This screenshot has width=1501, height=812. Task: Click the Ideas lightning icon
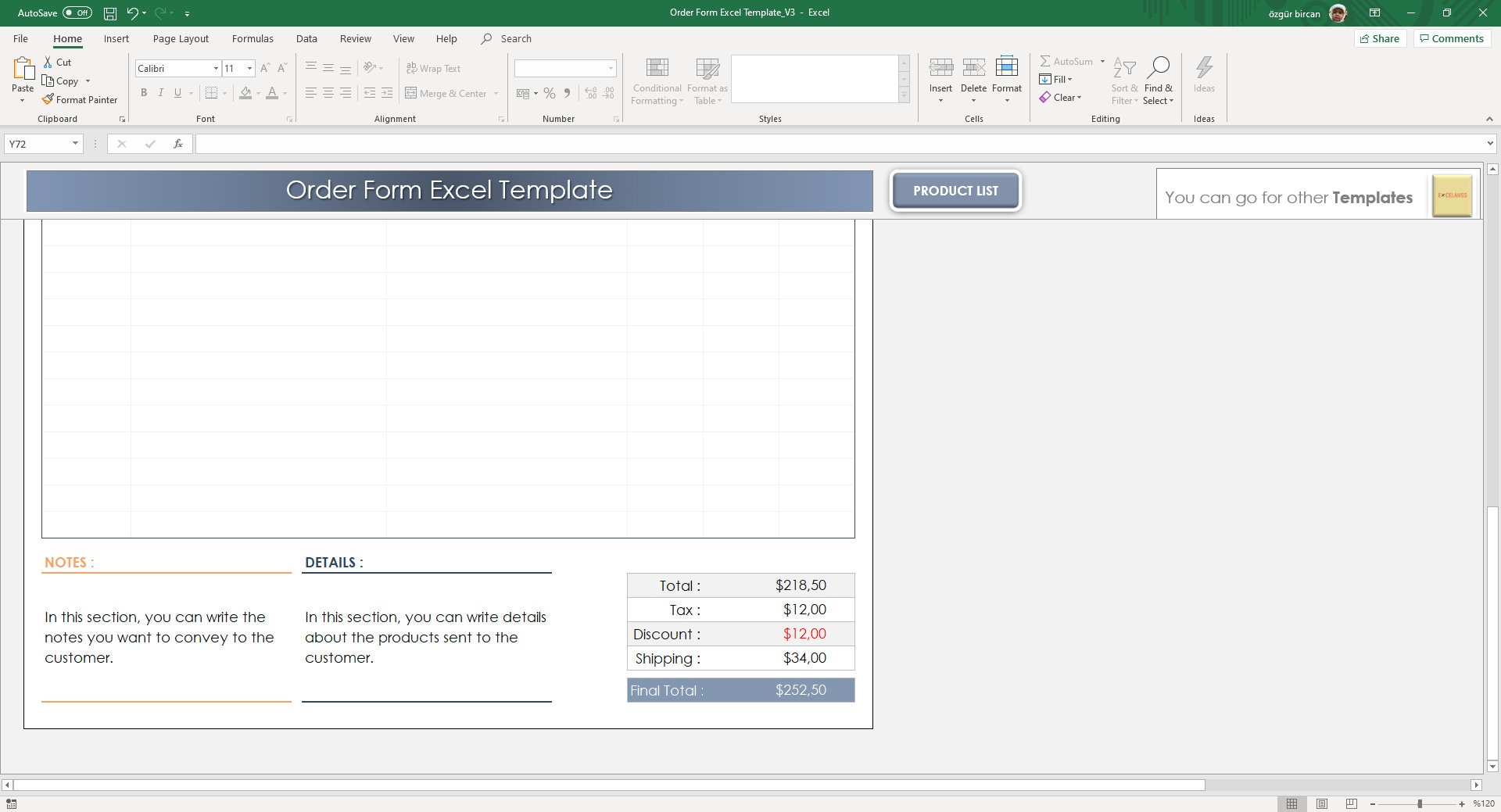tap(1204, 68)
